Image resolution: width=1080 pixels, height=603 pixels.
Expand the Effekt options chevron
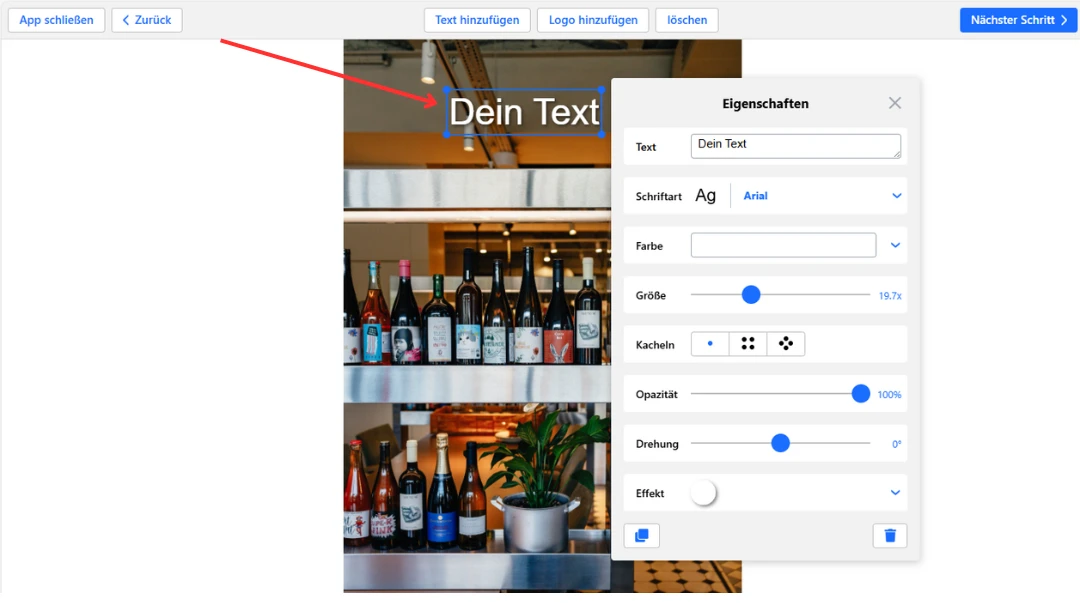[x=896, y=493]
